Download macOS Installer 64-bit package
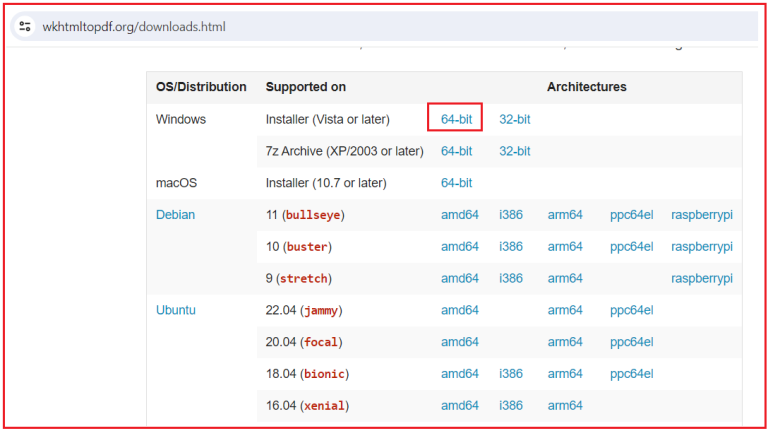The width and height of the screenshot is (768, 431). (x=456, y=183)
